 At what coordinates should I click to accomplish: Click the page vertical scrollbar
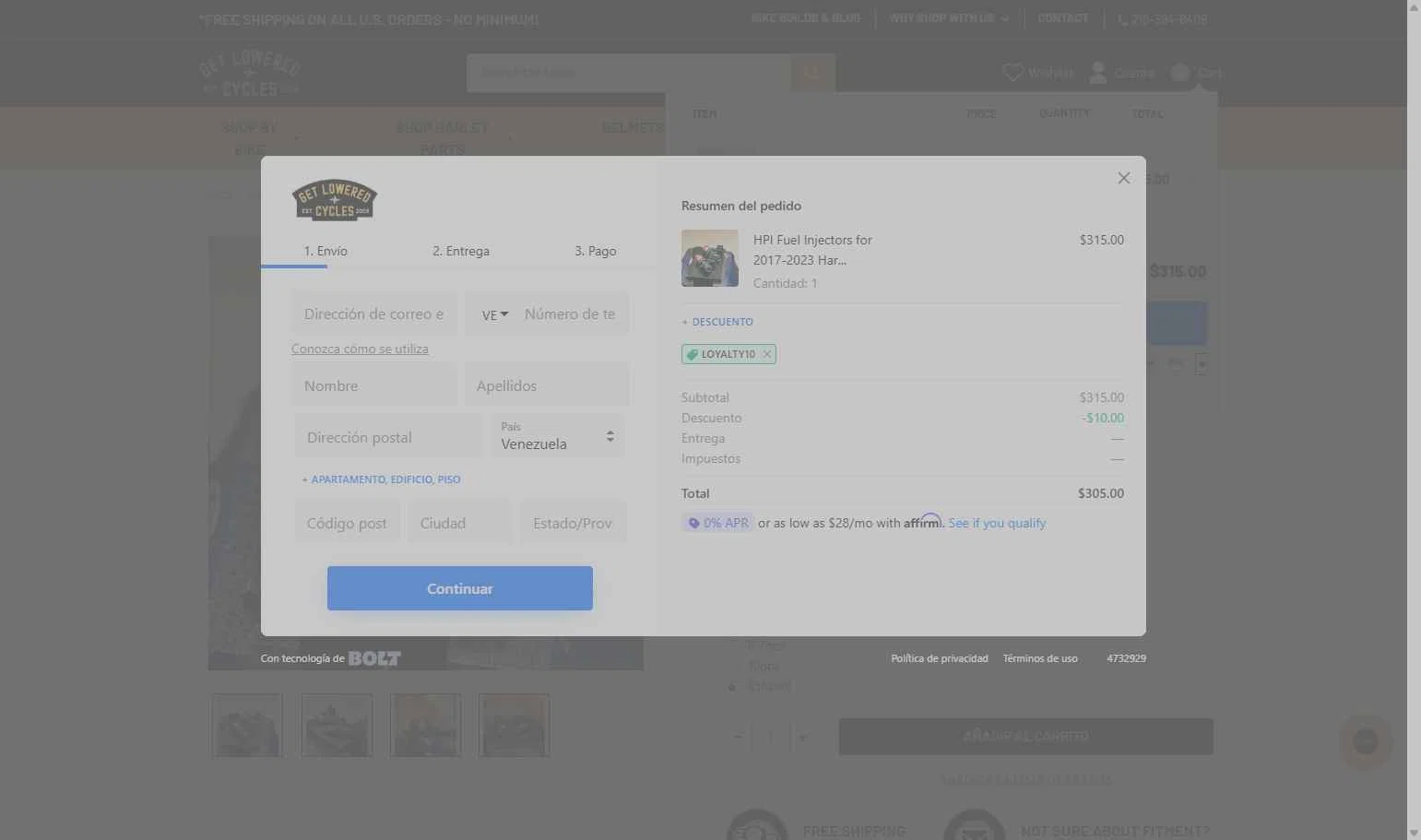[1414, 420]
